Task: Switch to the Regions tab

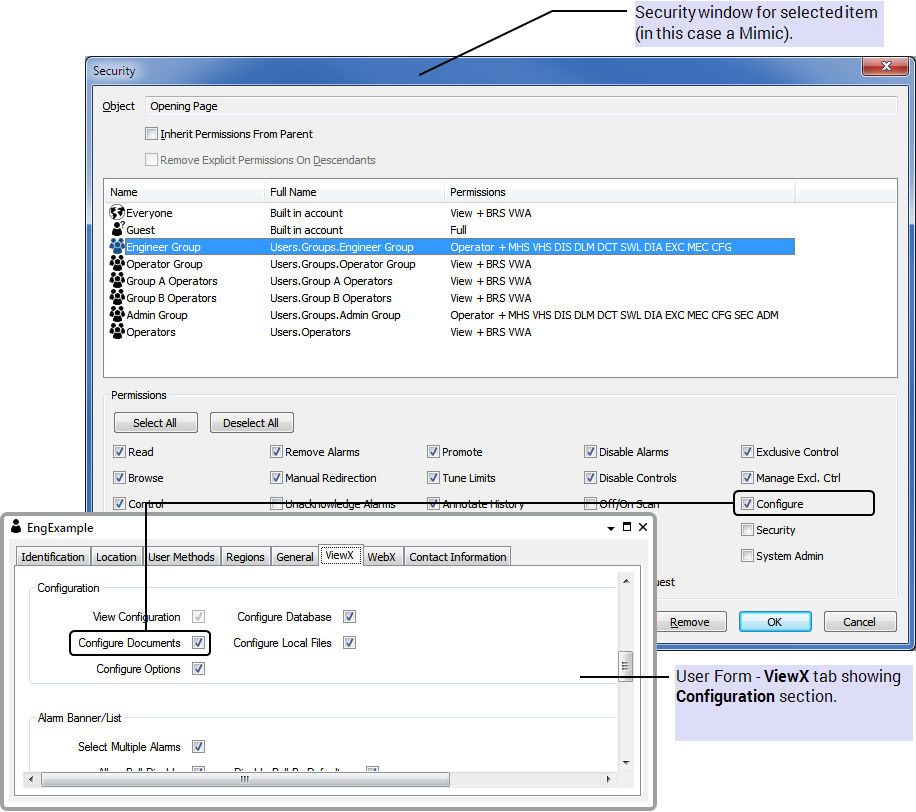Action: 245,557
